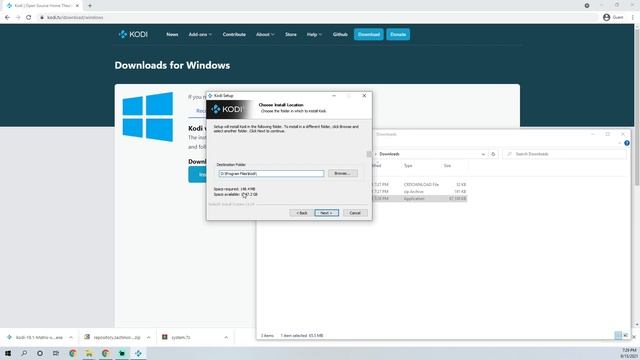Screen dimensions: 640x360
Task: Click the Kodi logo in the website header
Action: point(133,34)
